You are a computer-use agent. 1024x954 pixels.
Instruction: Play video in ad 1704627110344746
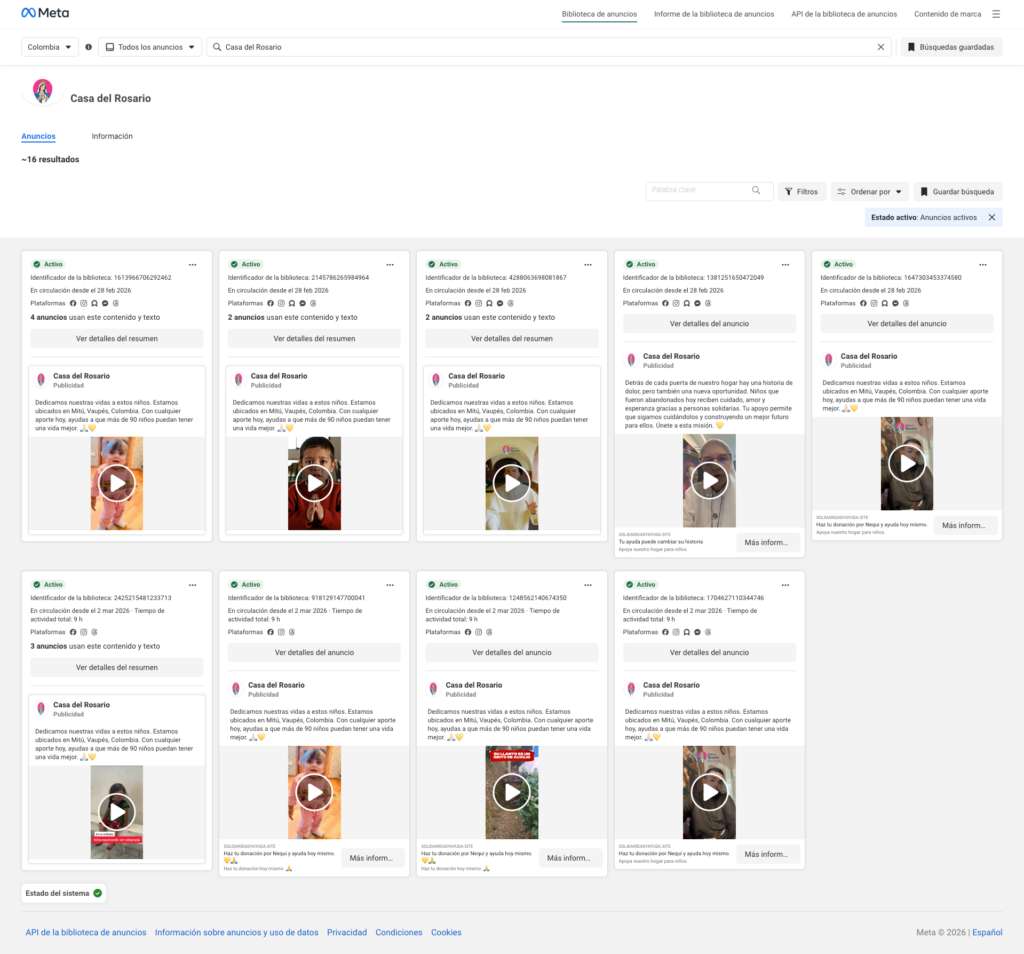pyautogui.click(x=709, y=792)
